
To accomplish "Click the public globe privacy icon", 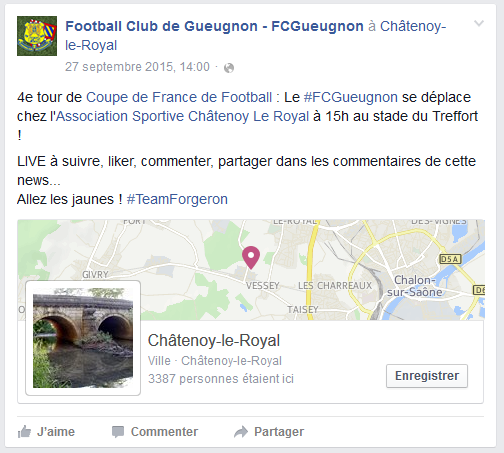I will (x=229, y=68).
